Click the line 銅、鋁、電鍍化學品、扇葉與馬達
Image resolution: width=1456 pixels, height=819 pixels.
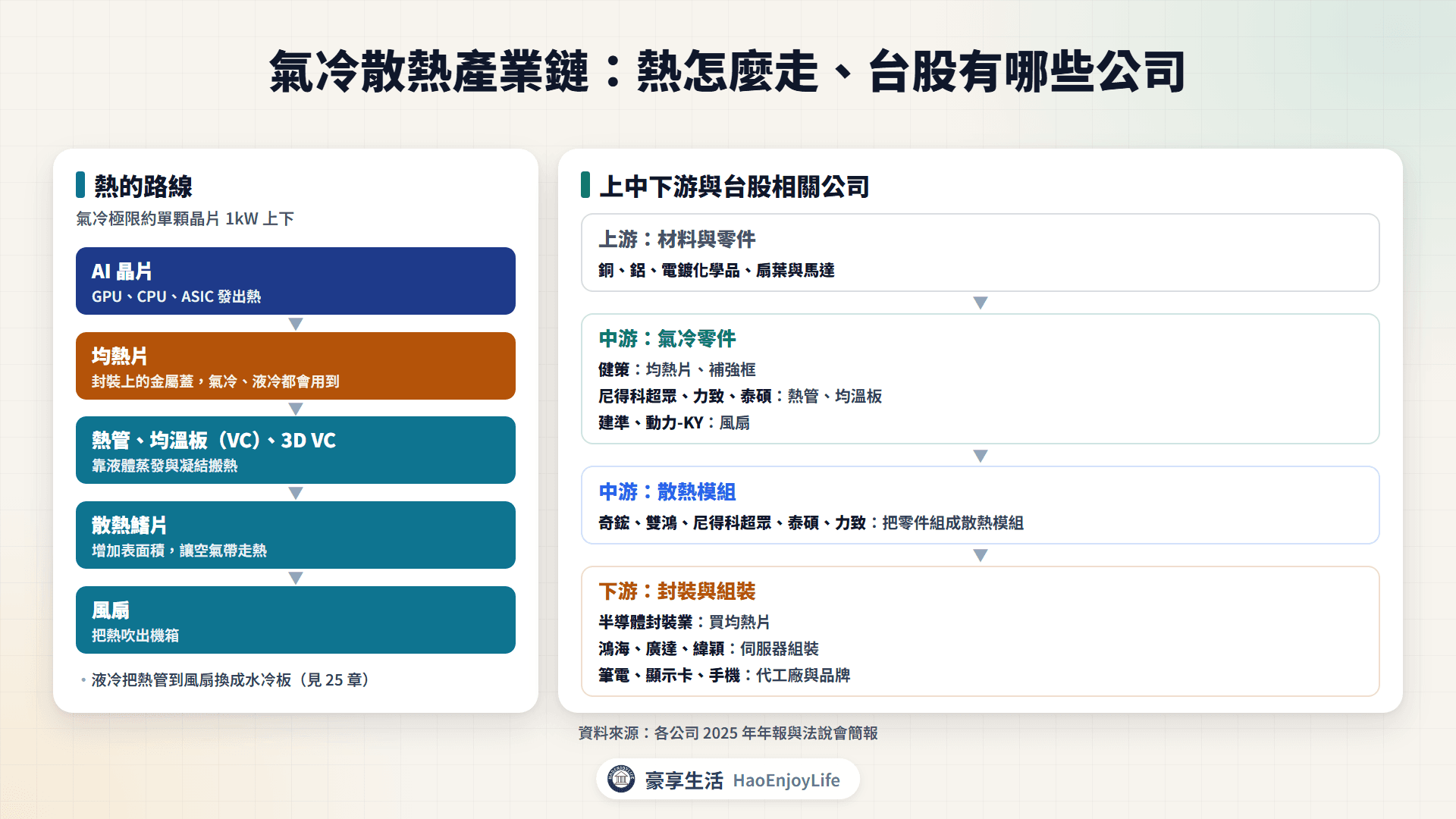[x=717, y=270]
